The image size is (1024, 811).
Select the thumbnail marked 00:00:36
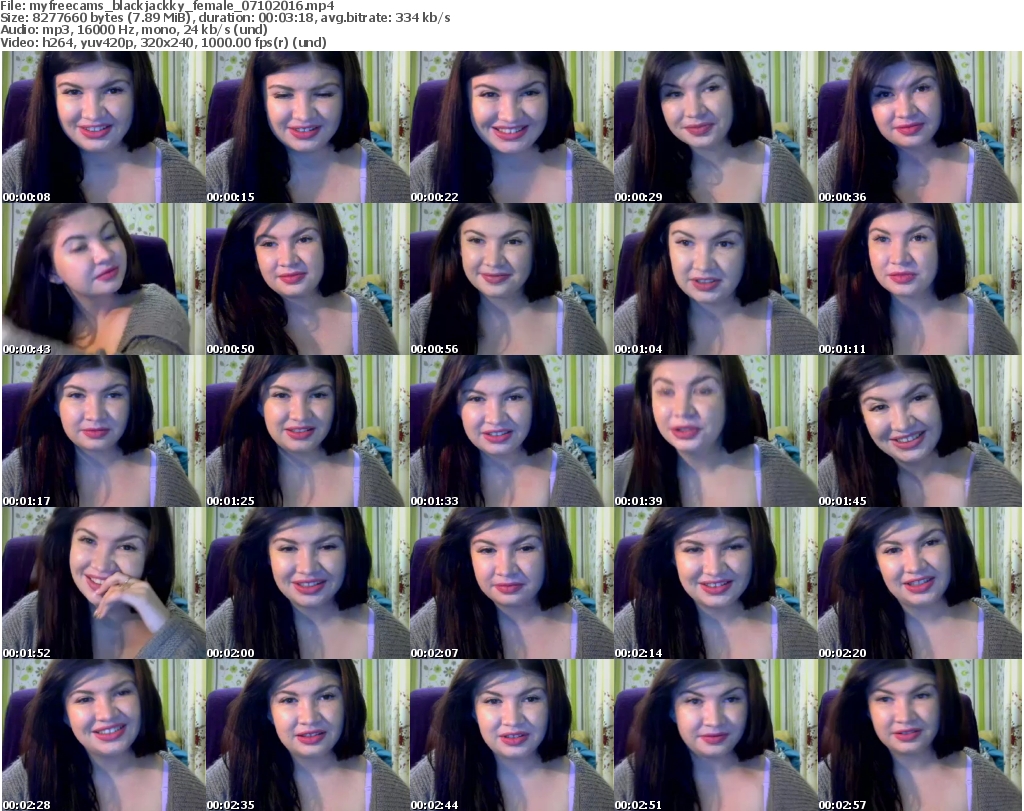919,127
